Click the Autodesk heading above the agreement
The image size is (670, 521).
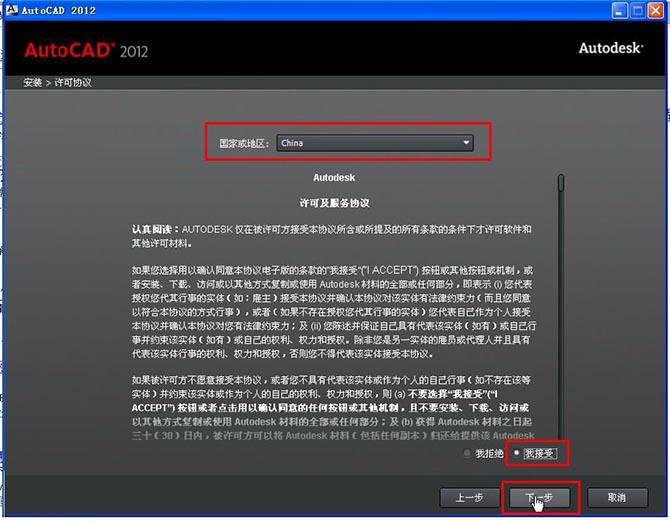coord(334,177)
